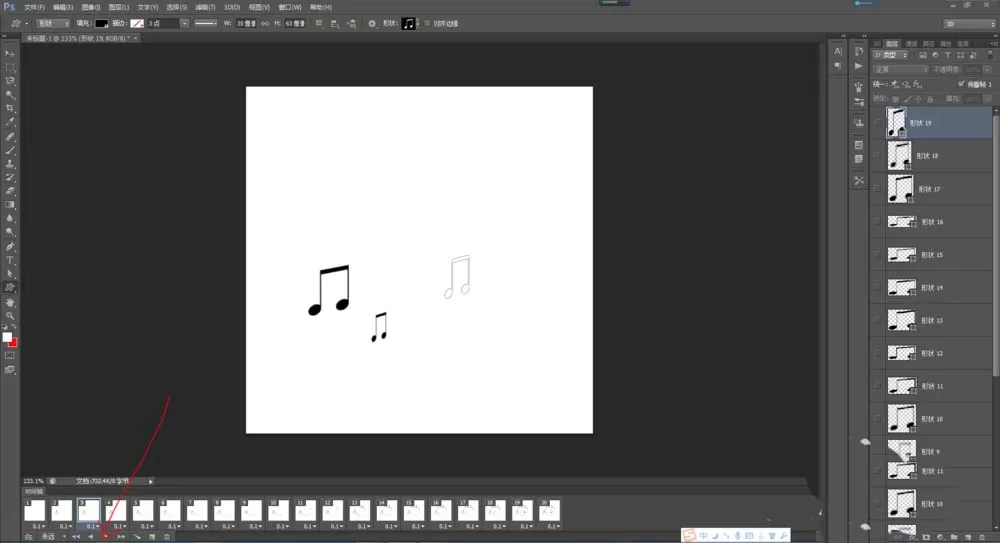
Task: Open the fill color swatch
Action: point(101,24)
